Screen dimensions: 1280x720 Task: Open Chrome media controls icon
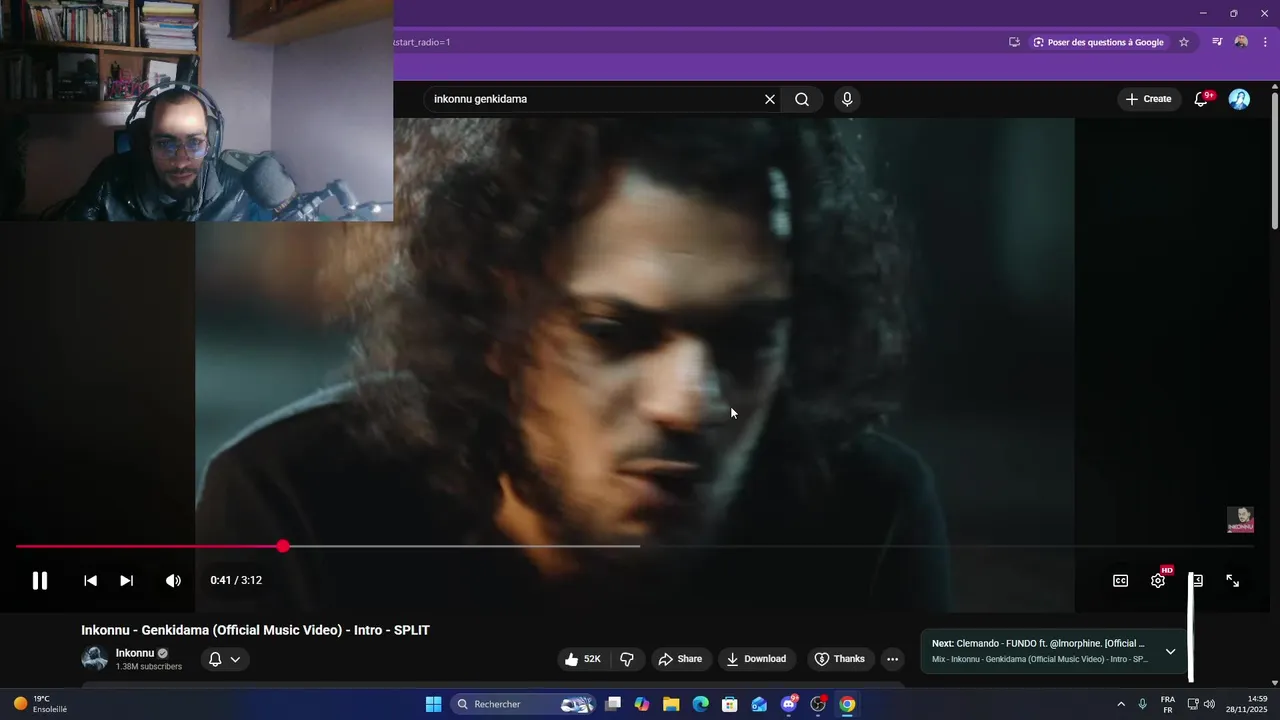1217,42
